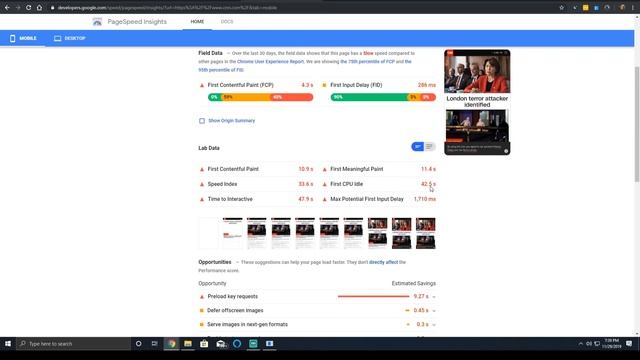Select the MOBILE results tab

tap(23, 38)
